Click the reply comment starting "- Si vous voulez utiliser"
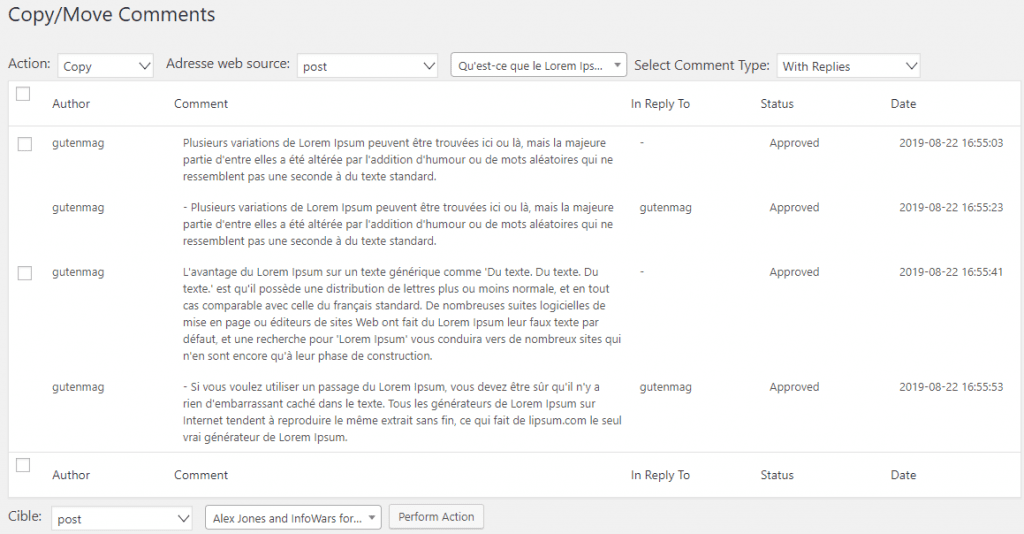1024x534 pixels. point(402,412)
